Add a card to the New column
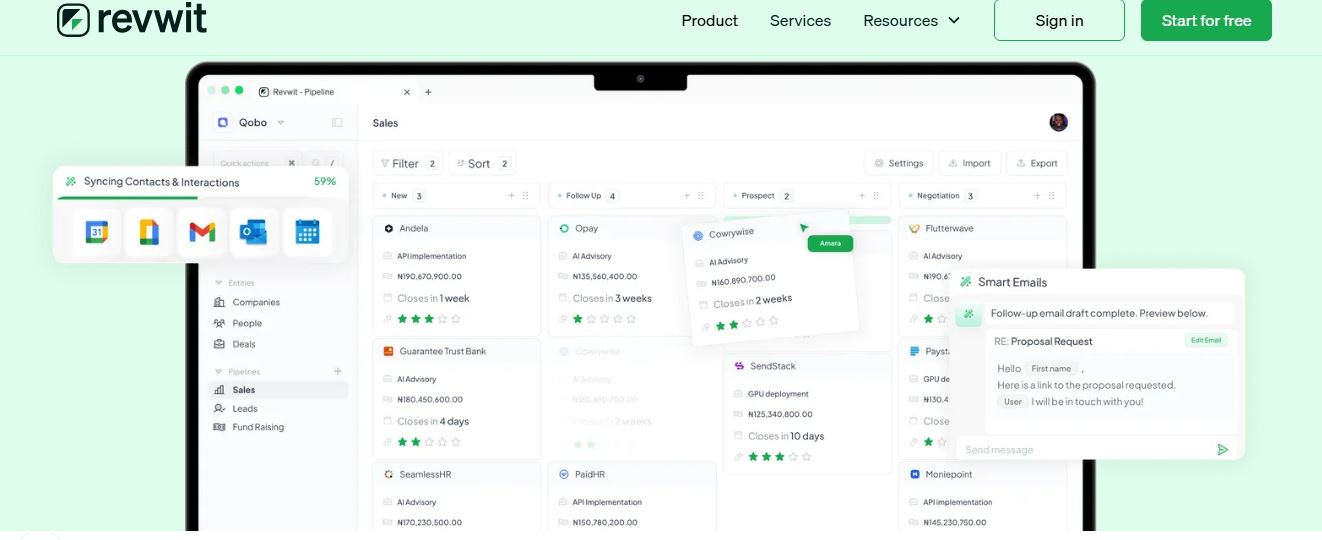1322x540 pixels. pos(511,196)
